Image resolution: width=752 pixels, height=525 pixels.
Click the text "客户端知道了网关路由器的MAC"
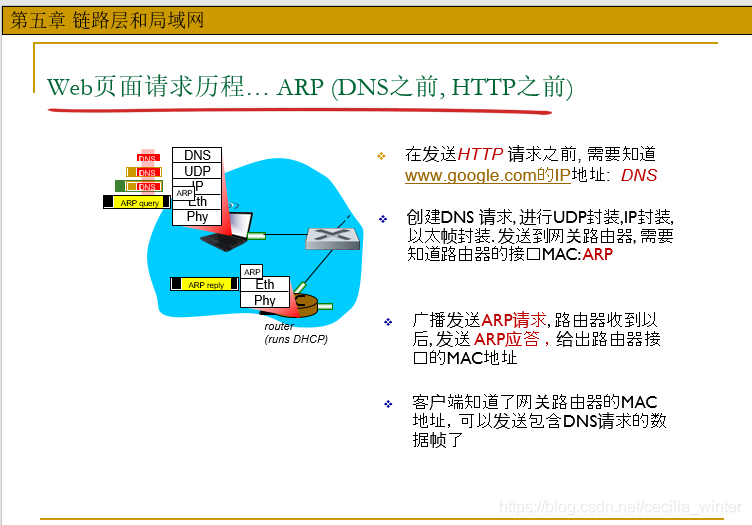pos(535,401)
